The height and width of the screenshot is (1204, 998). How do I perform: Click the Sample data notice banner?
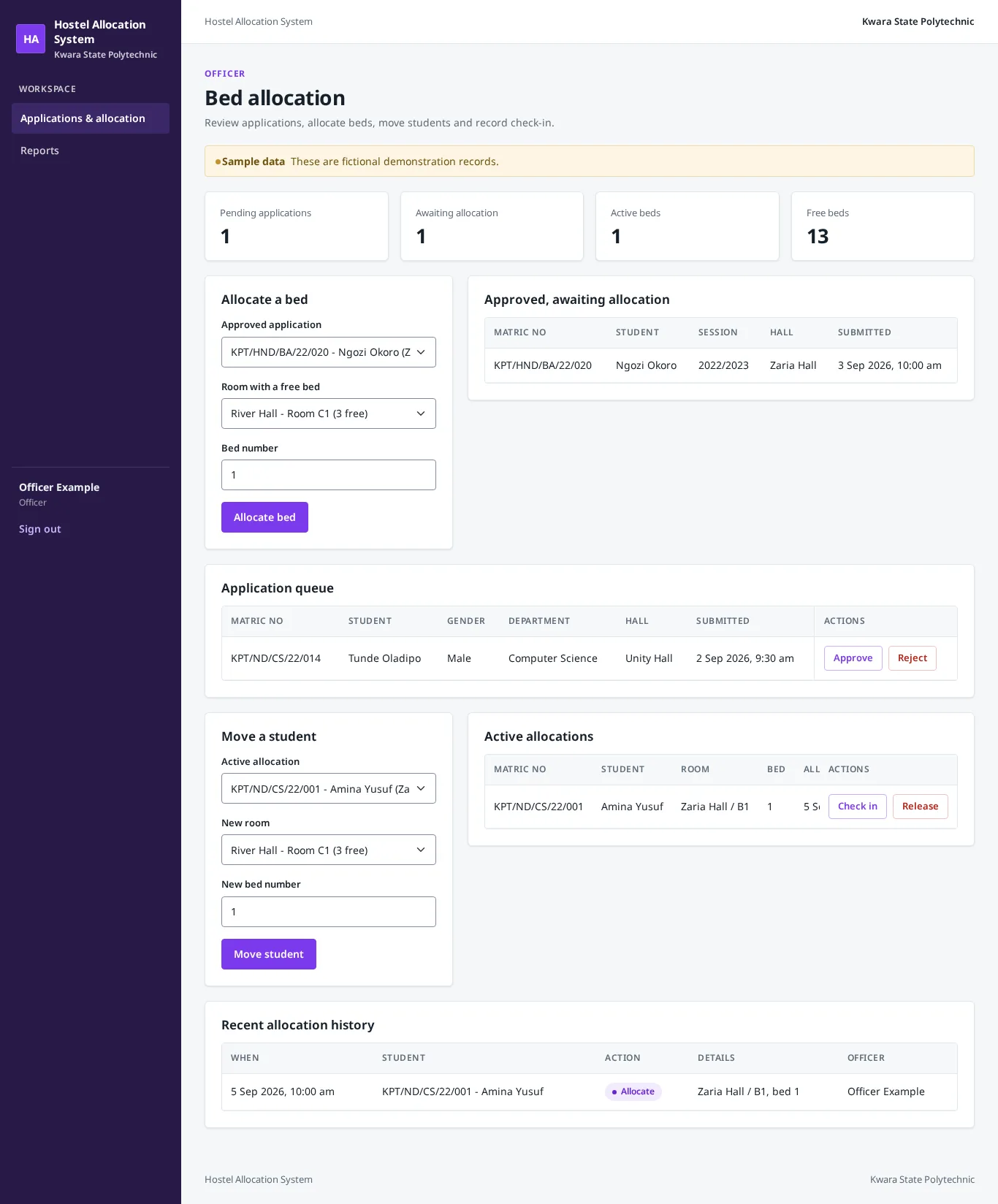[x=590, y=161]
